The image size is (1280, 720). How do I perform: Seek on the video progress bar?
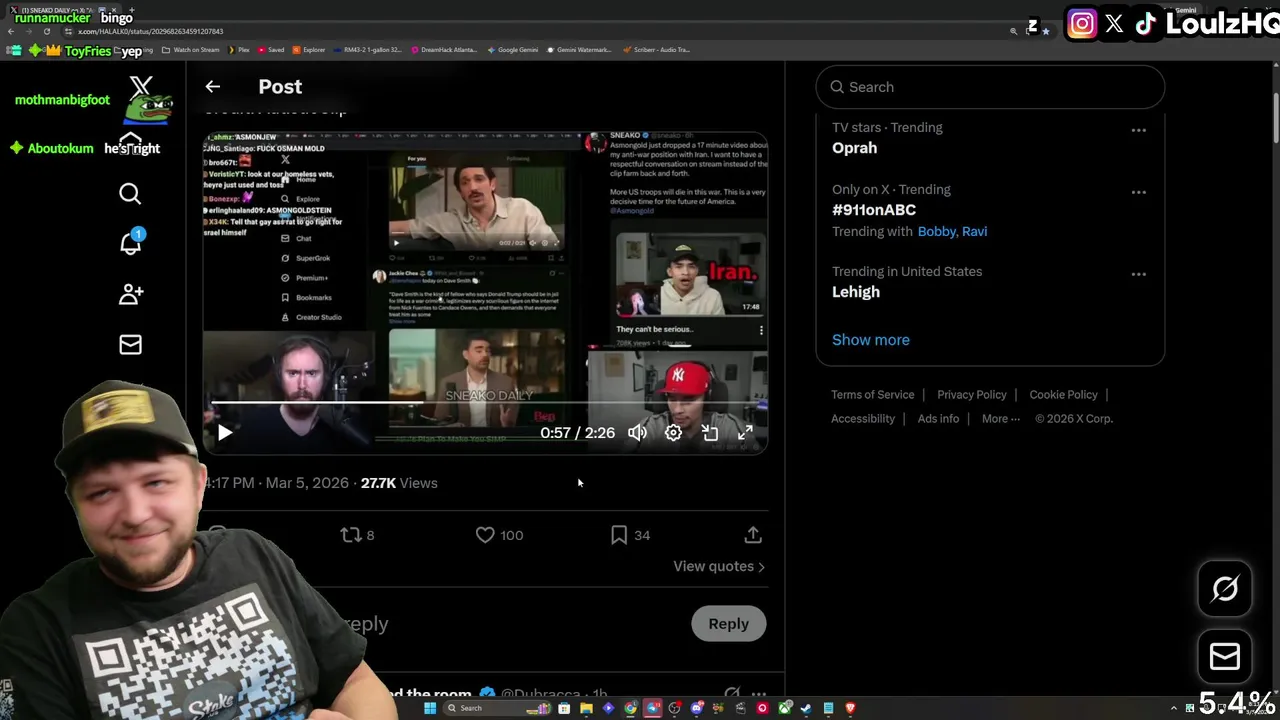pos(485,404)
